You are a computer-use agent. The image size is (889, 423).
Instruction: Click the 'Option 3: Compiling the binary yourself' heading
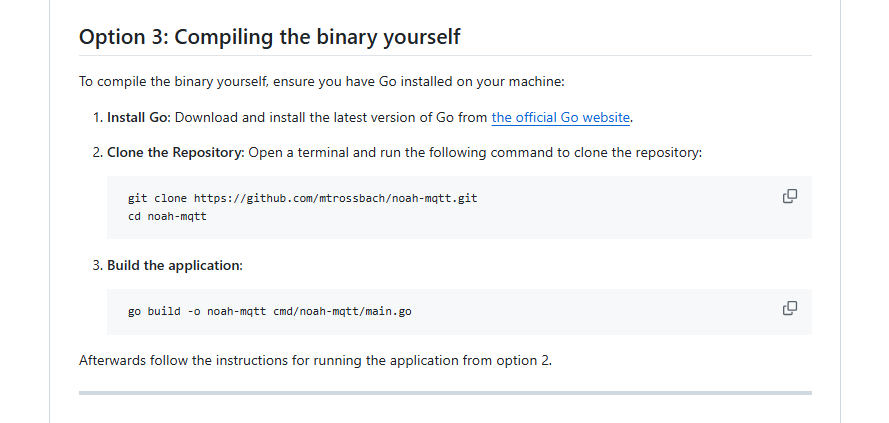[269, 37]
